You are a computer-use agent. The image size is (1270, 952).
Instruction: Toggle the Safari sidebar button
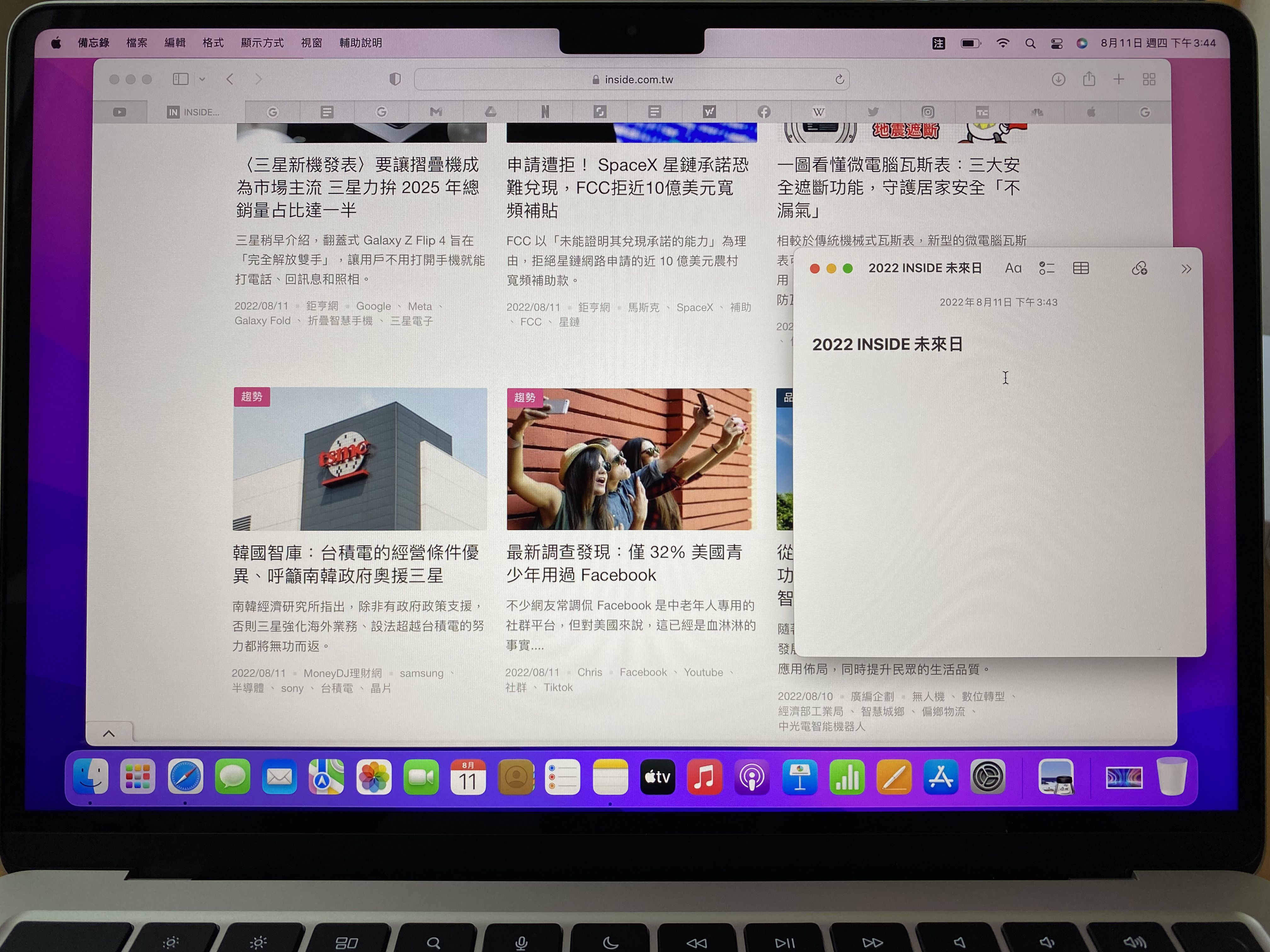click(181, 79)
